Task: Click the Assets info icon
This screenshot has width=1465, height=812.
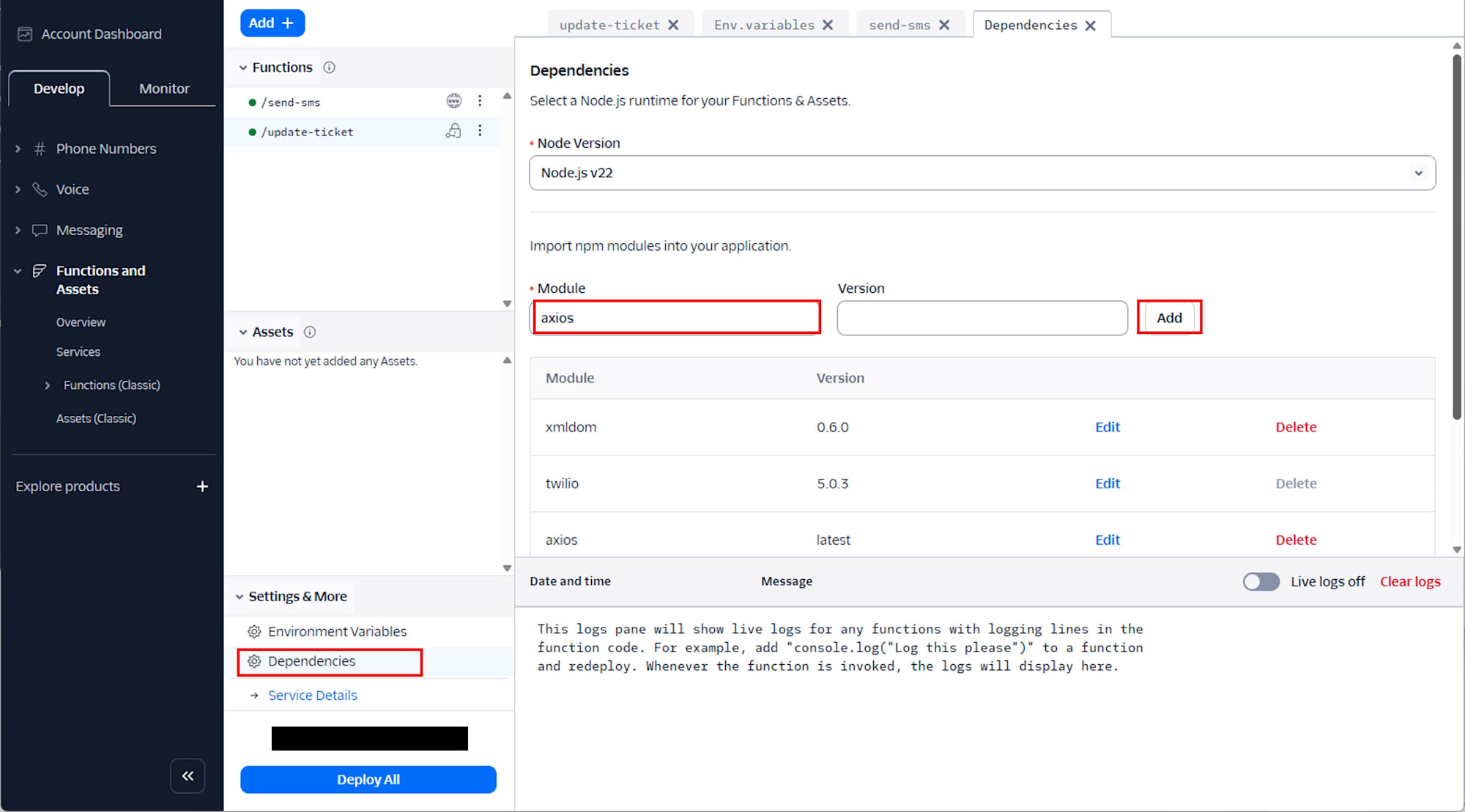Action: 310,332
